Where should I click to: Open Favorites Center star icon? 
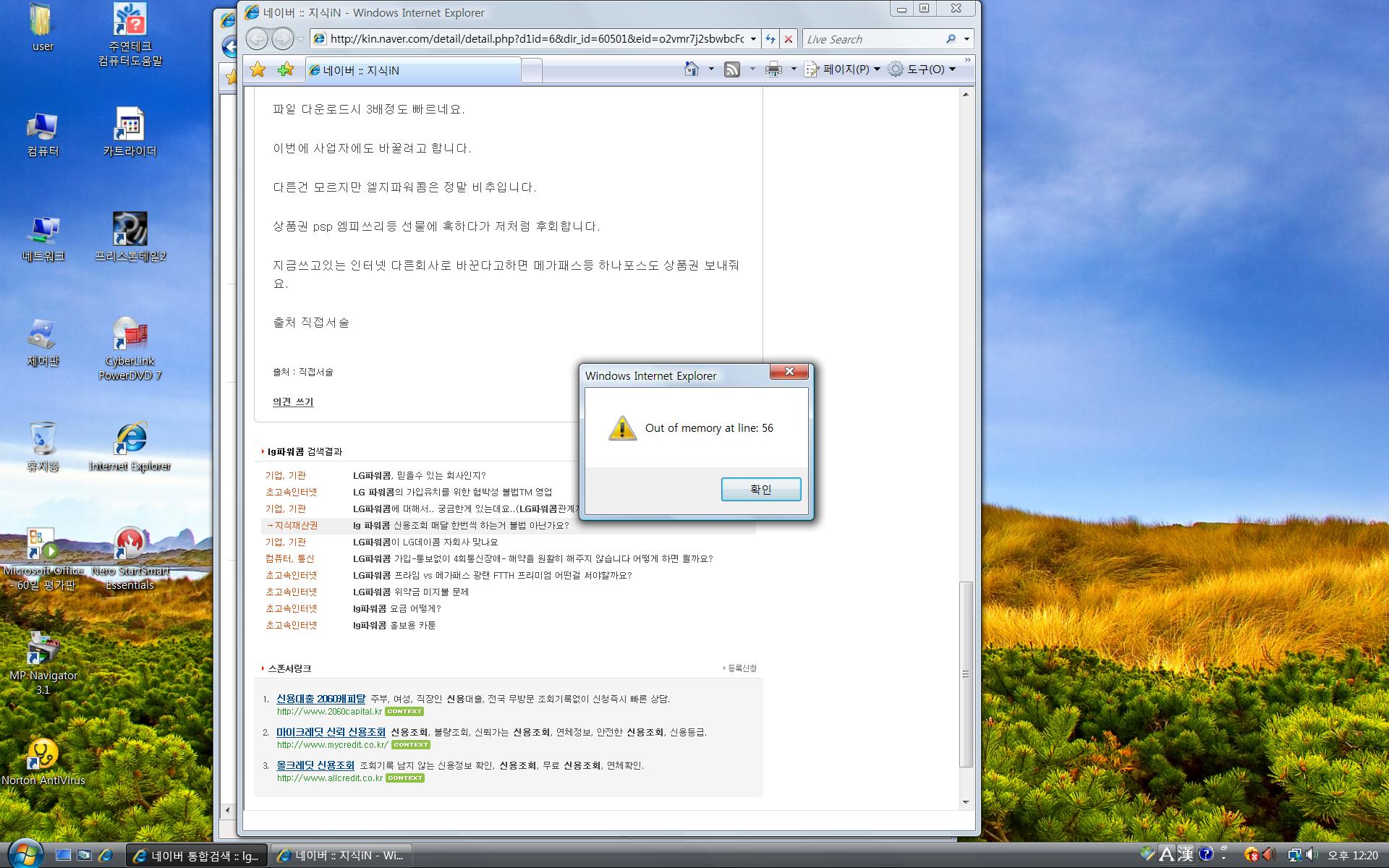(x=258, y=69)
